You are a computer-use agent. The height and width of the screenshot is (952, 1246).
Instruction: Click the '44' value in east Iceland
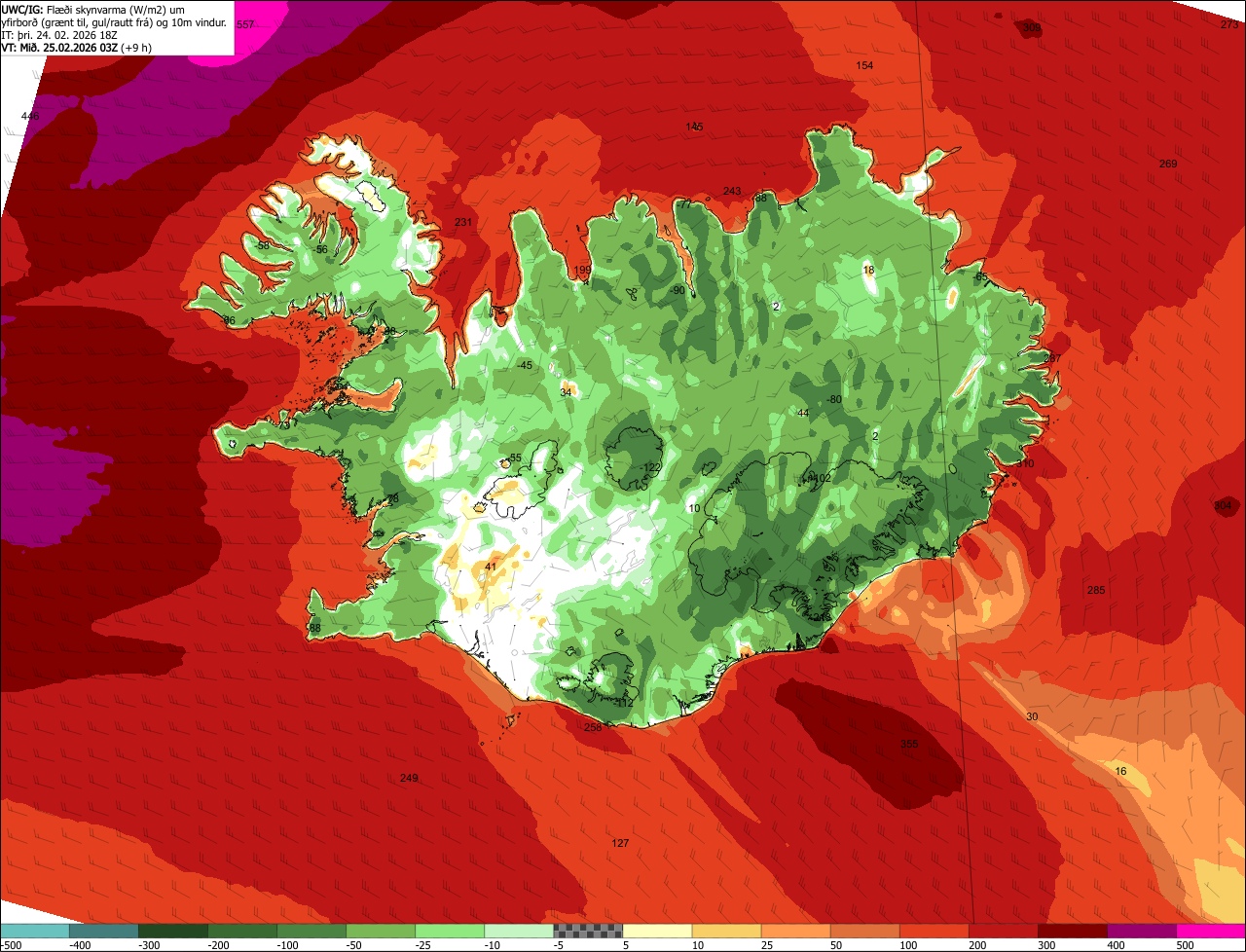[x=803, y=413]
